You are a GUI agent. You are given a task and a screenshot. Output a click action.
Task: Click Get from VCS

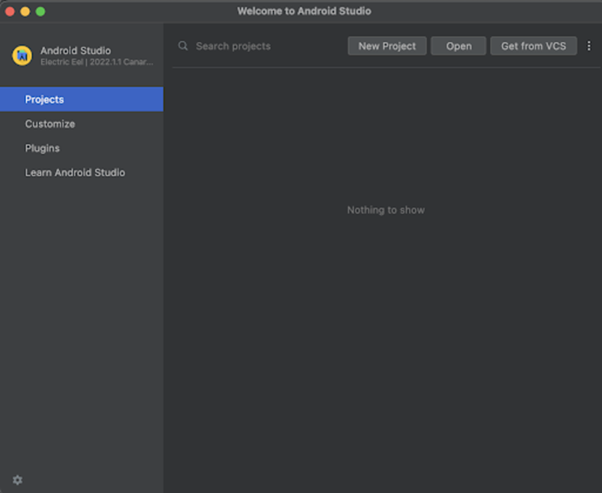click(x=533, y=46)
